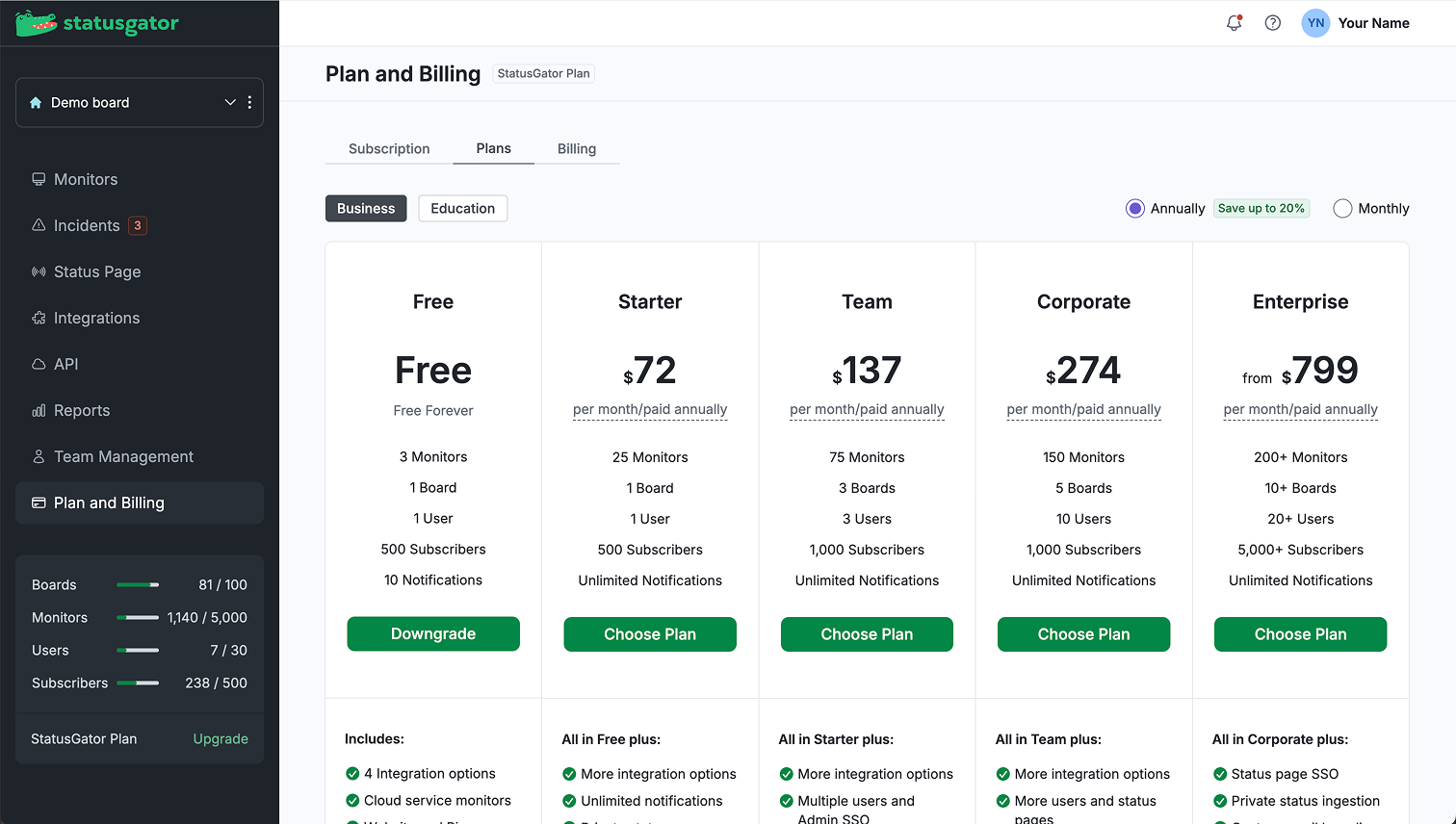Toggle to Education plans
This screenshot has height=824, width=1456.
[x=463, y=208]
